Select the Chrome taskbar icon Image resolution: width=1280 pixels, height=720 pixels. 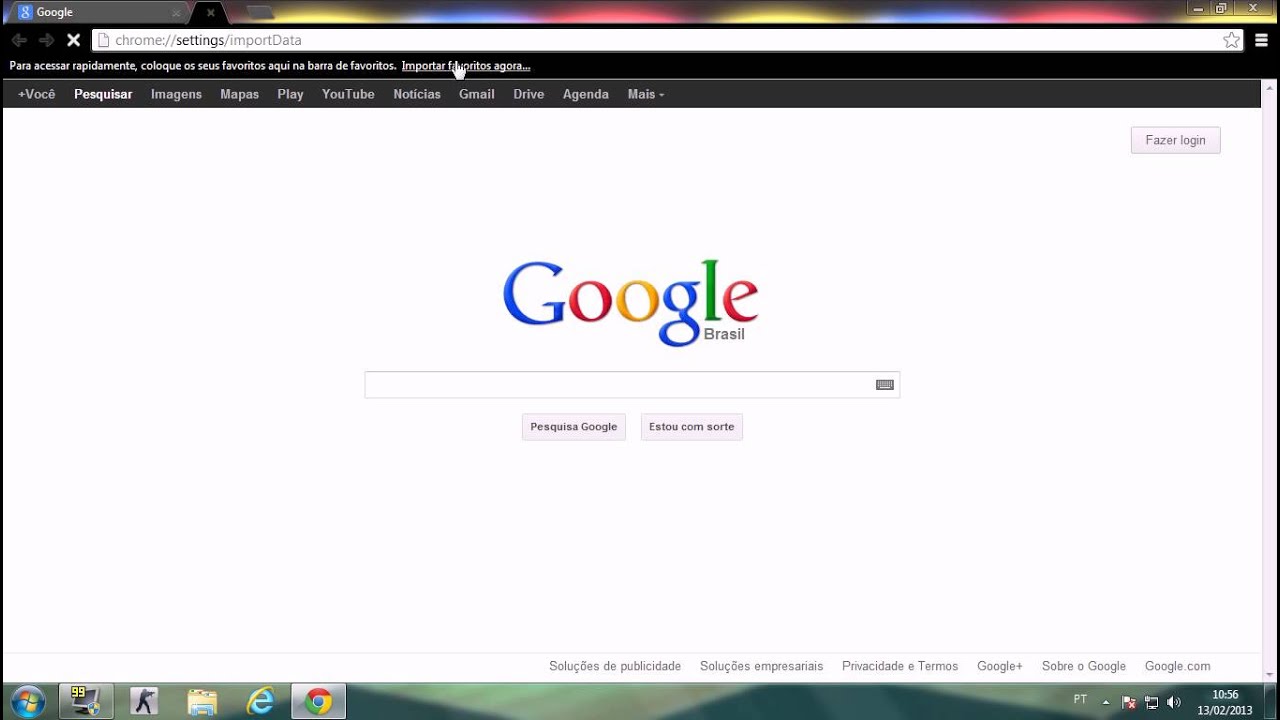[x=319, y=702]
